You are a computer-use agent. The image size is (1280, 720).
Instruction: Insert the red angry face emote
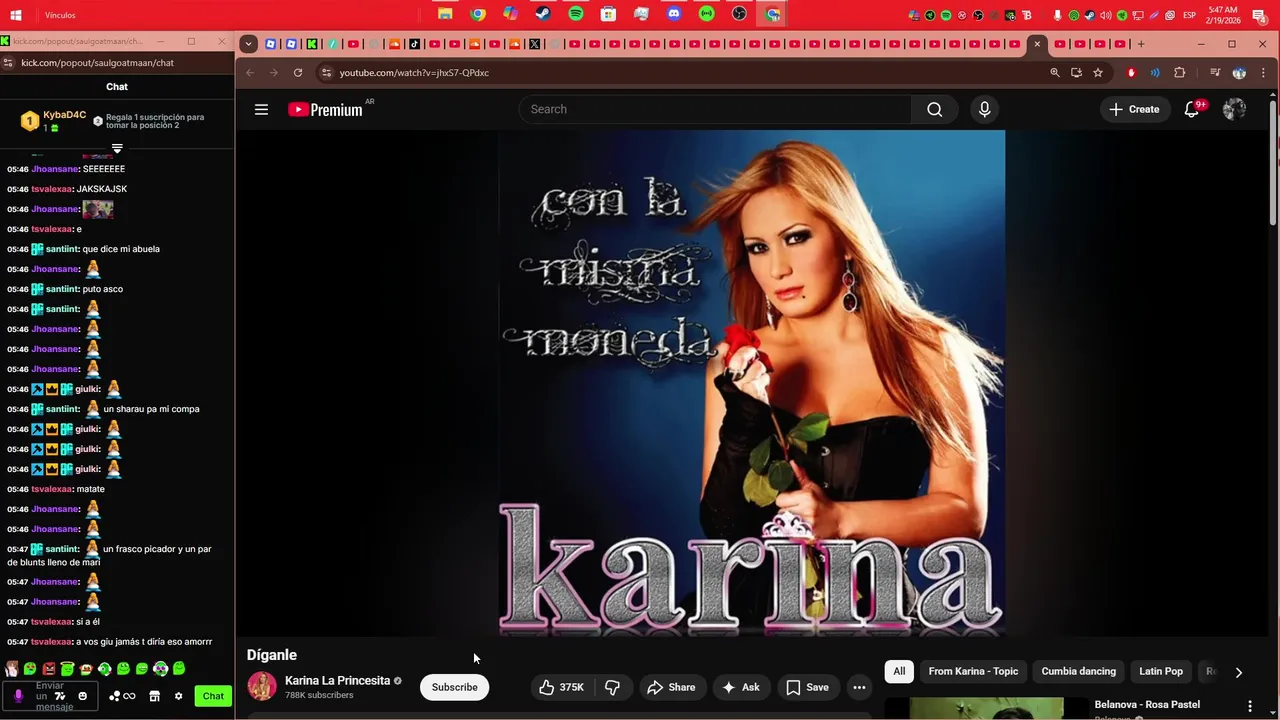tap(48, 669)
